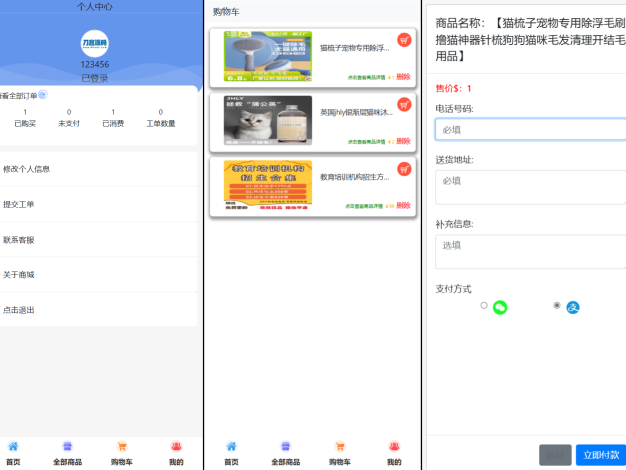This screenshot has width=626, height=470.
Task: Click title 英国jhly... in cart
Action: (x=356, y=113)
